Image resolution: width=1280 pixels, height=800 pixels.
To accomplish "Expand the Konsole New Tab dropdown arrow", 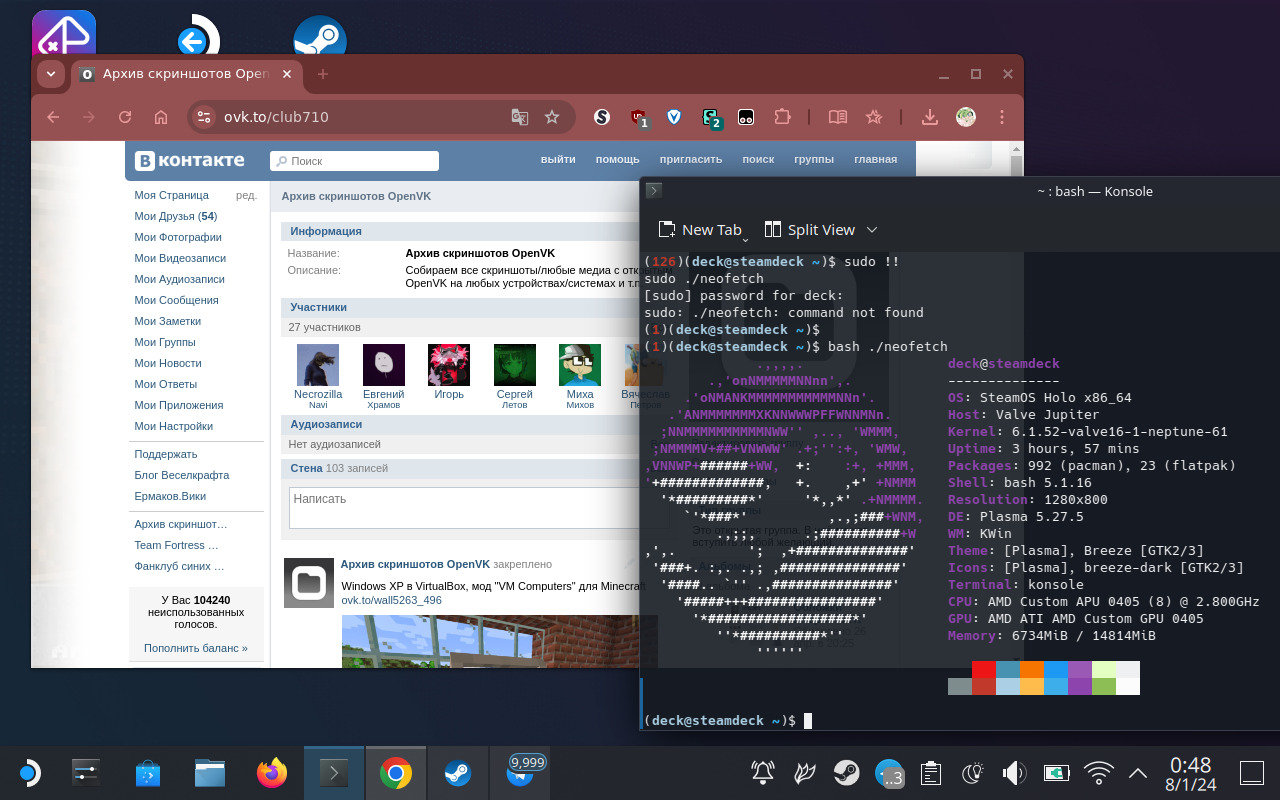I will [x=746, y=238].
